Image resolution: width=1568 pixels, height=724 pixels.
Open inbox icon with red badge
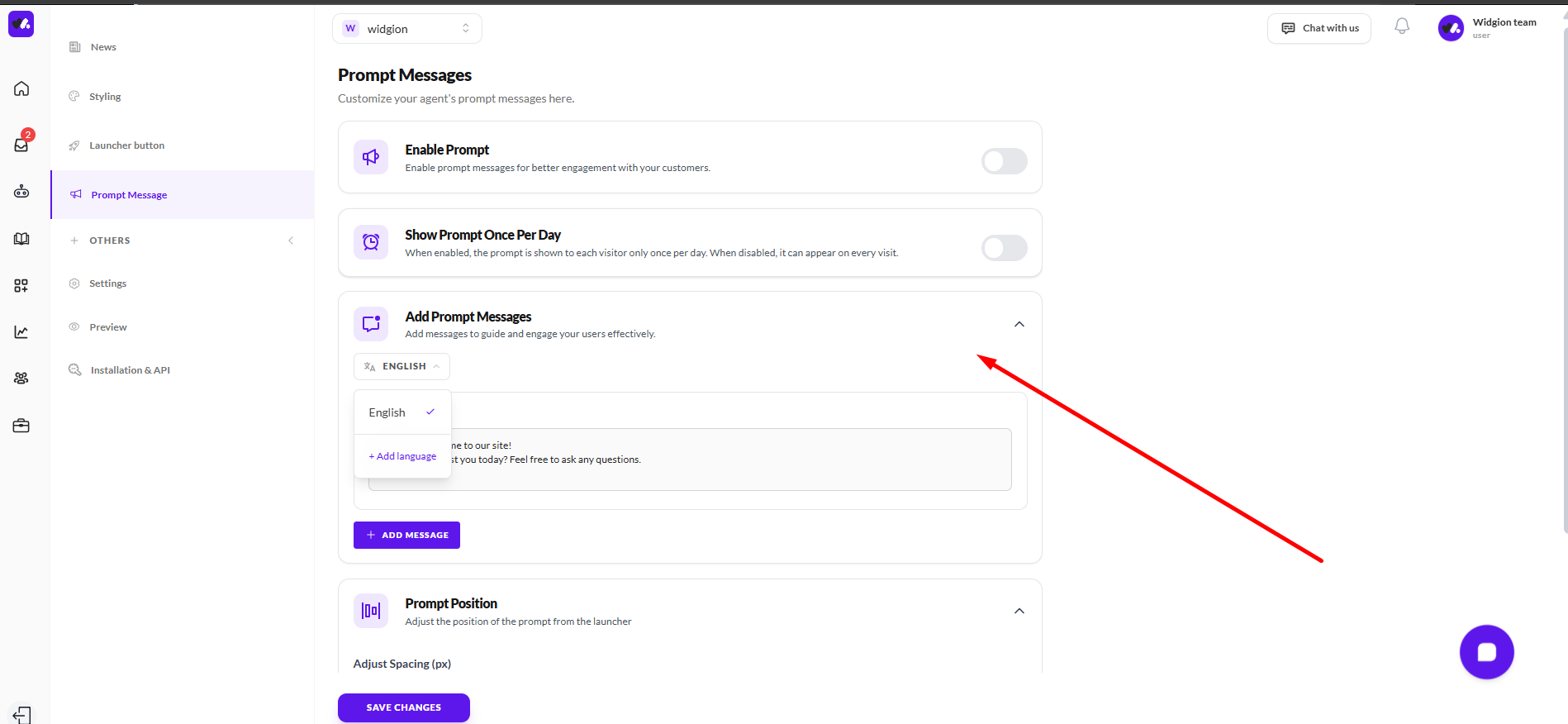click(x=21, y=145)
